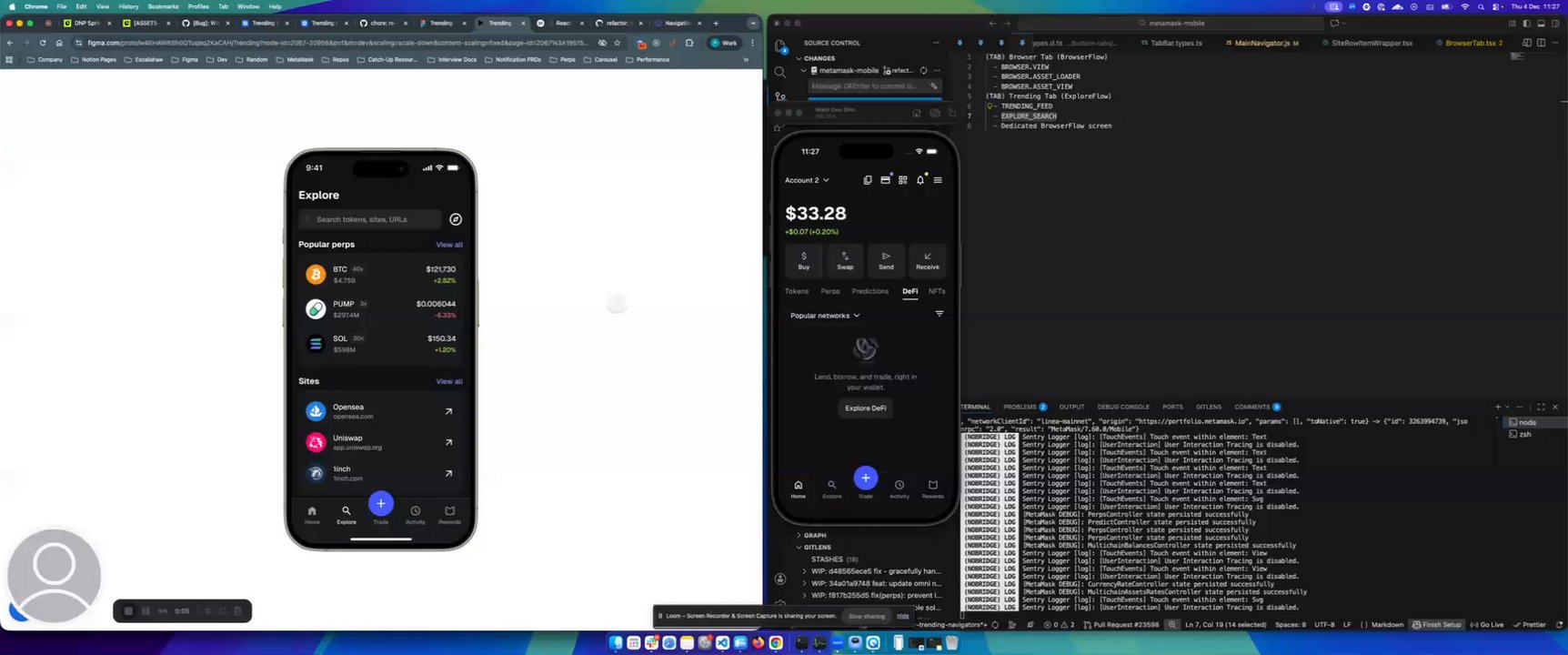Screen dimensions: 1568x655
Task: Tap the Explore magnifier icon in simulator nav
Action: coord(831,485)
